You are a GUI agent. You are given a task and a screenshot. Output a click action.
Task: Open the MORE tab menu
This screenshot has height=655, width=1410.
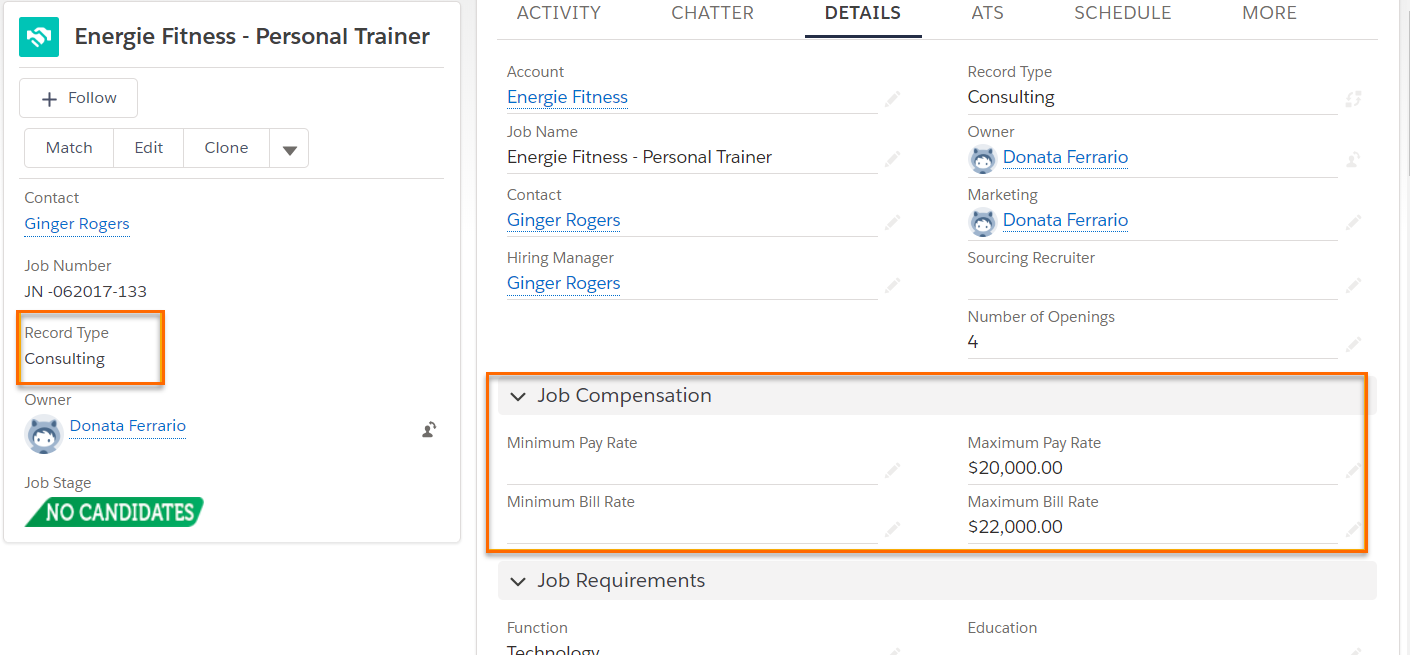(1269, 13)
